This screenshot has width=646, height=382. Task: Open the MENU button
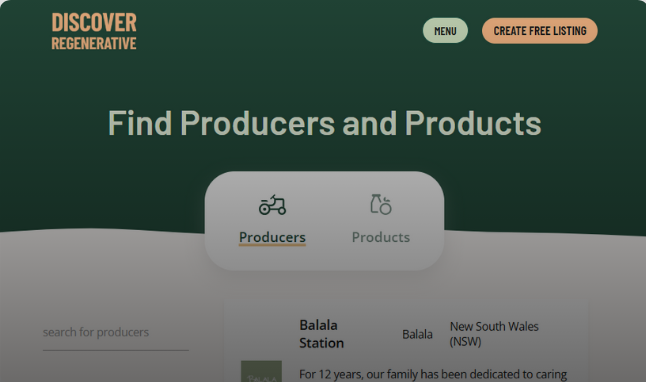coord(445,30)
